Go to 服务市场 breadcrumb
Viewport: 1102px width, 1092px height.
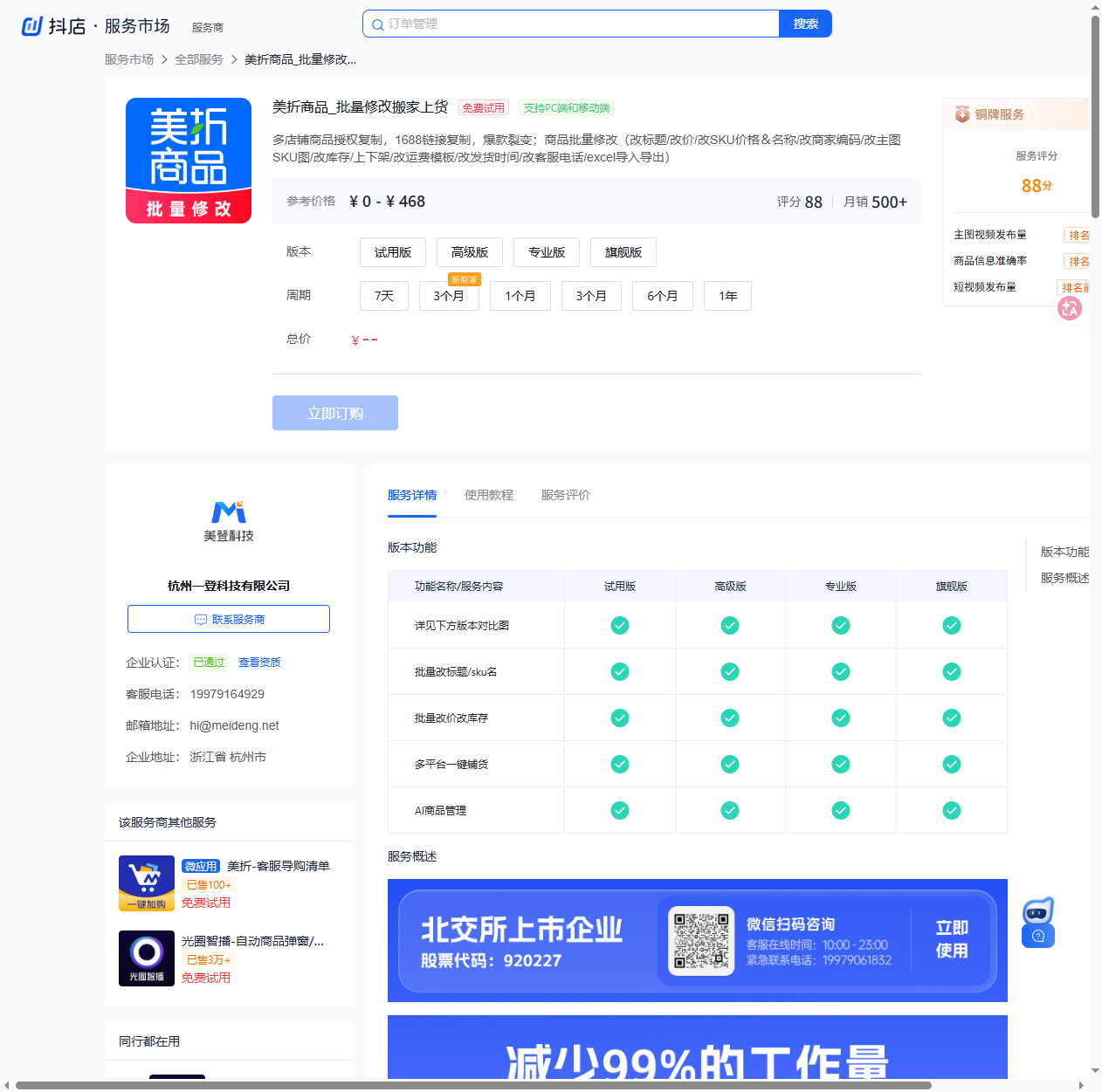129,59
